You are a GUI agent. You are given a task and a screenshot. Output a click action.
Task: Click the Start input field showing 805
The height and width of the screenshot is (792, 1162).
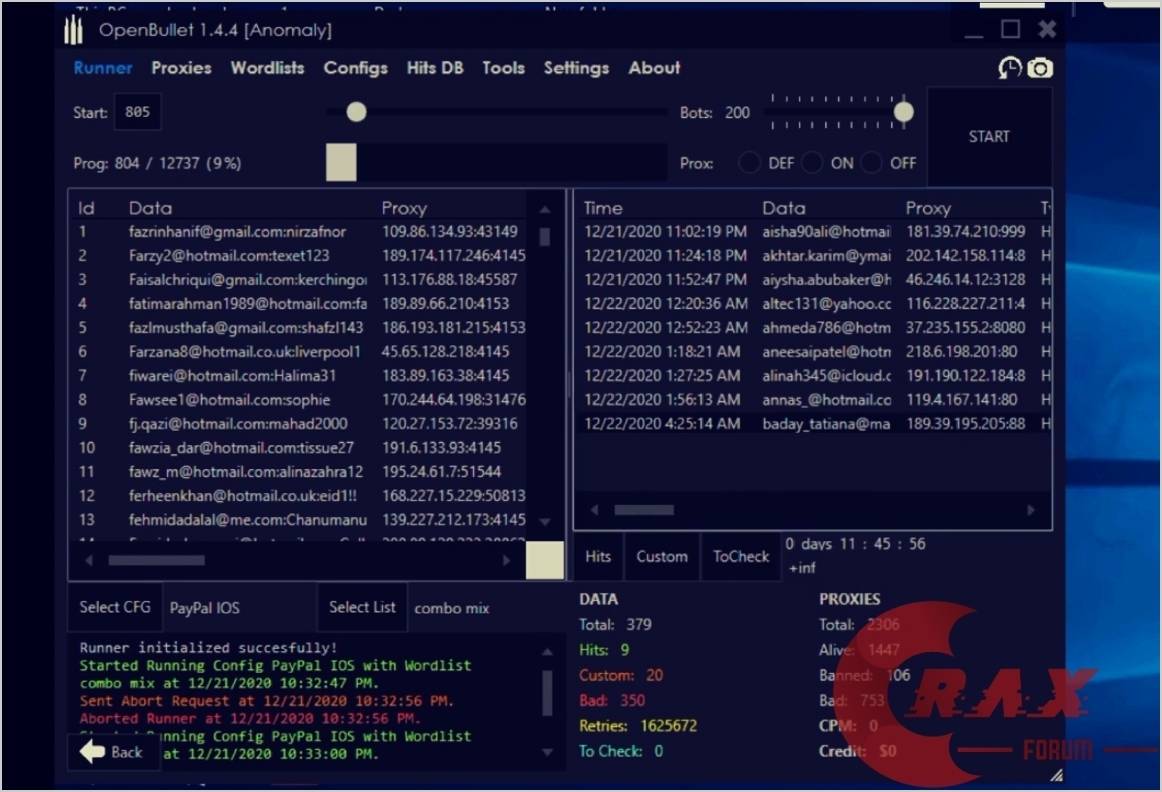click(138, 112)
